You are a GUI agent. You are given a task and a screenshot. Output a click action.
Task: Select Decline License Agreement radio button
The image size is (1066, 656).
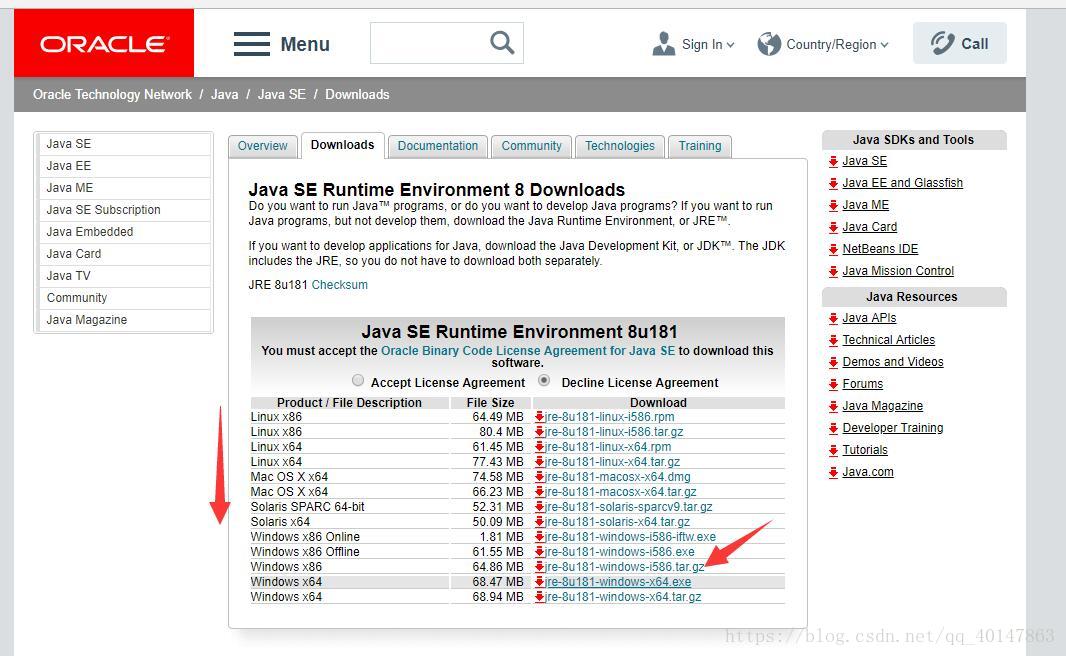point(544,381)
